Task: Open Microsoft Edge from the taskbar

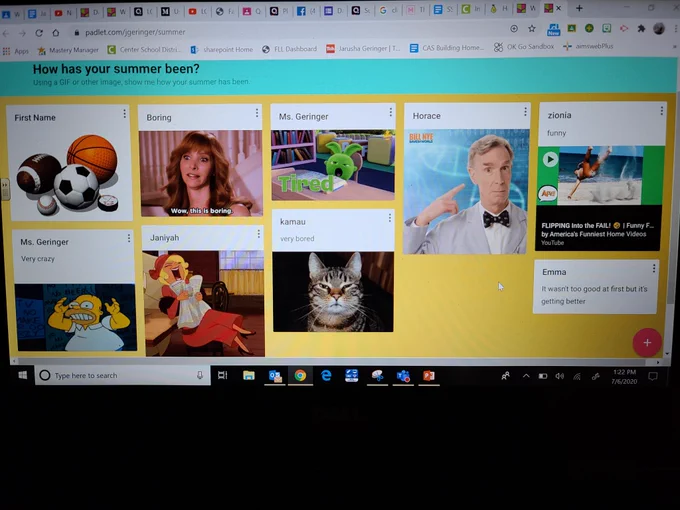Action: (x=326, y=376)
